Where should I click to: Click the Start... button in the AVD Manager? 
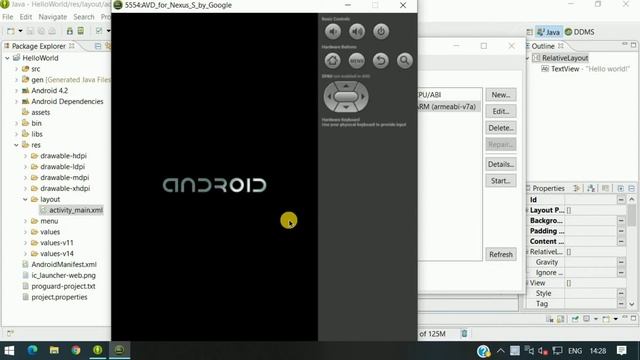tap(501, 181)
